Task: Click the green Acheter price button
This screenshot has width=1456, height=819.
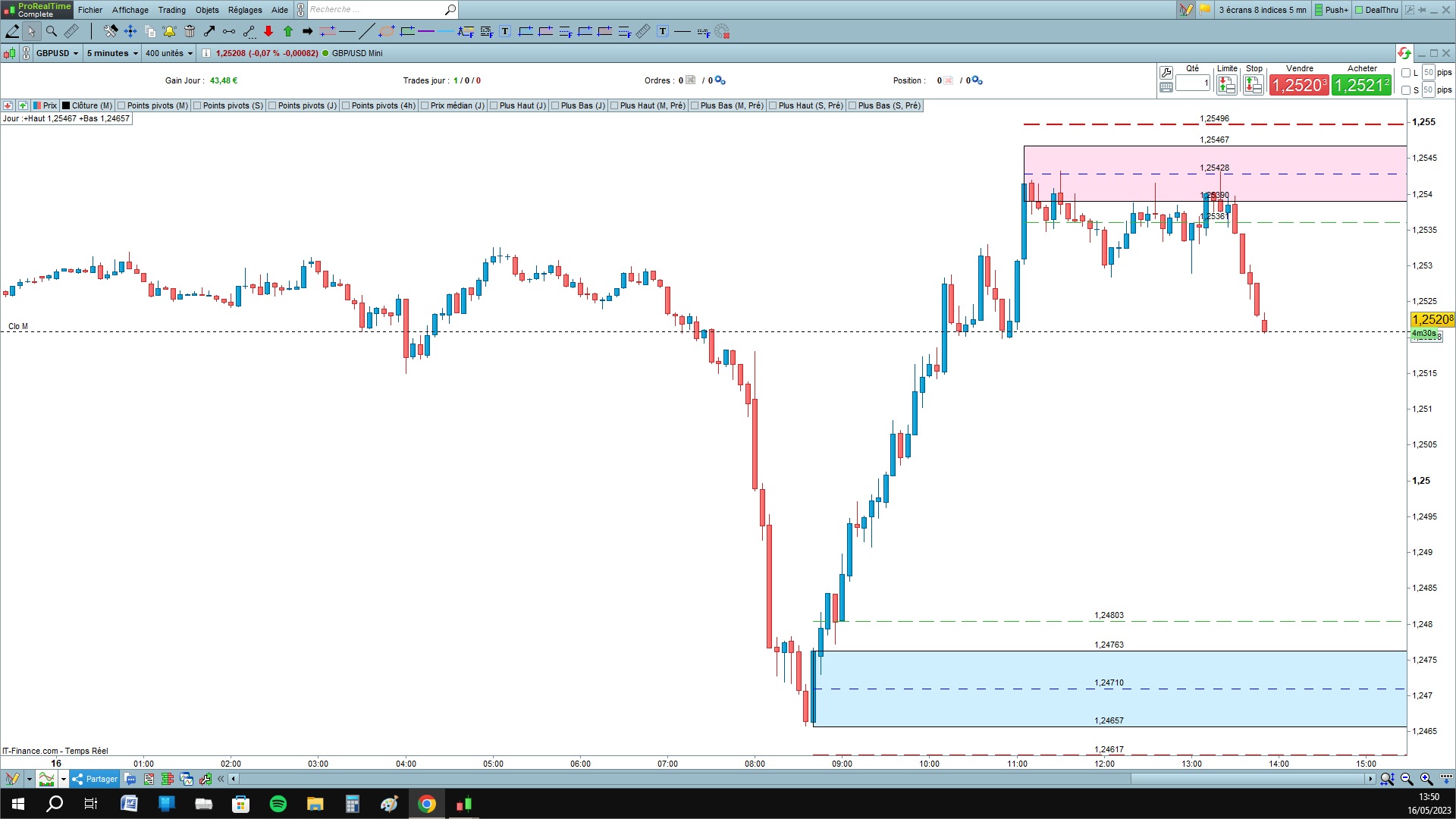Action: coord(1361,85)
